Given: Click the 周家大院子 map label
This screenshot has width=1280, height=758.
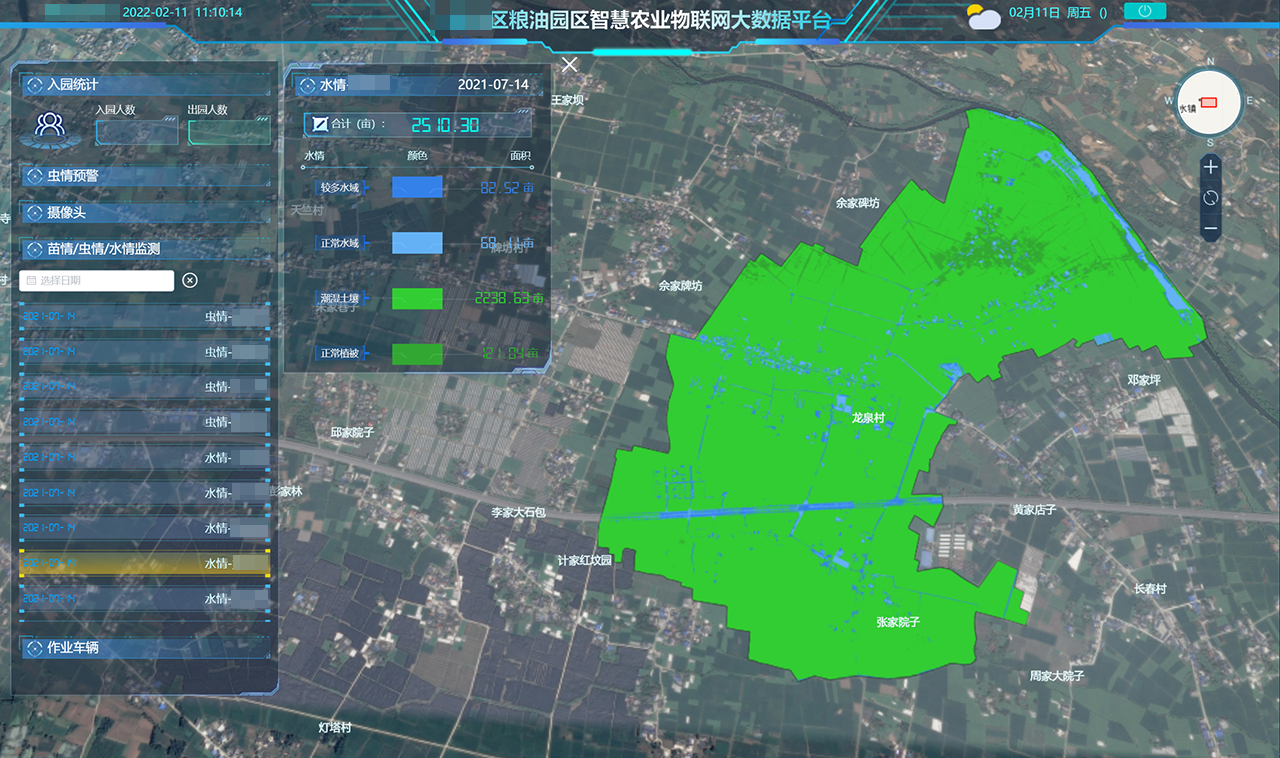Looking at the screenshot, I should (1057, 676).
